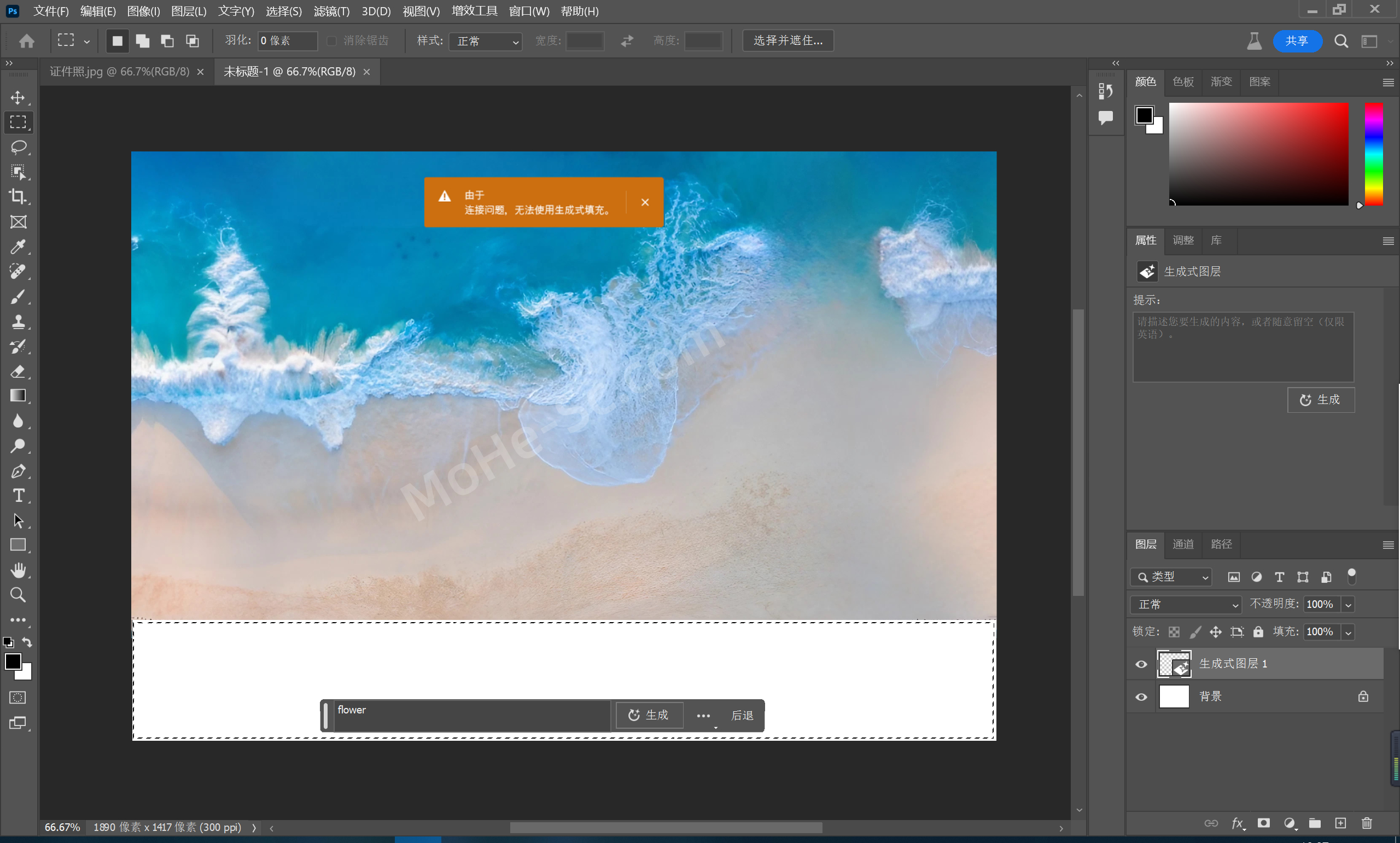
Task: Open the 滤镜(T) menu
Action: point(331,11)
